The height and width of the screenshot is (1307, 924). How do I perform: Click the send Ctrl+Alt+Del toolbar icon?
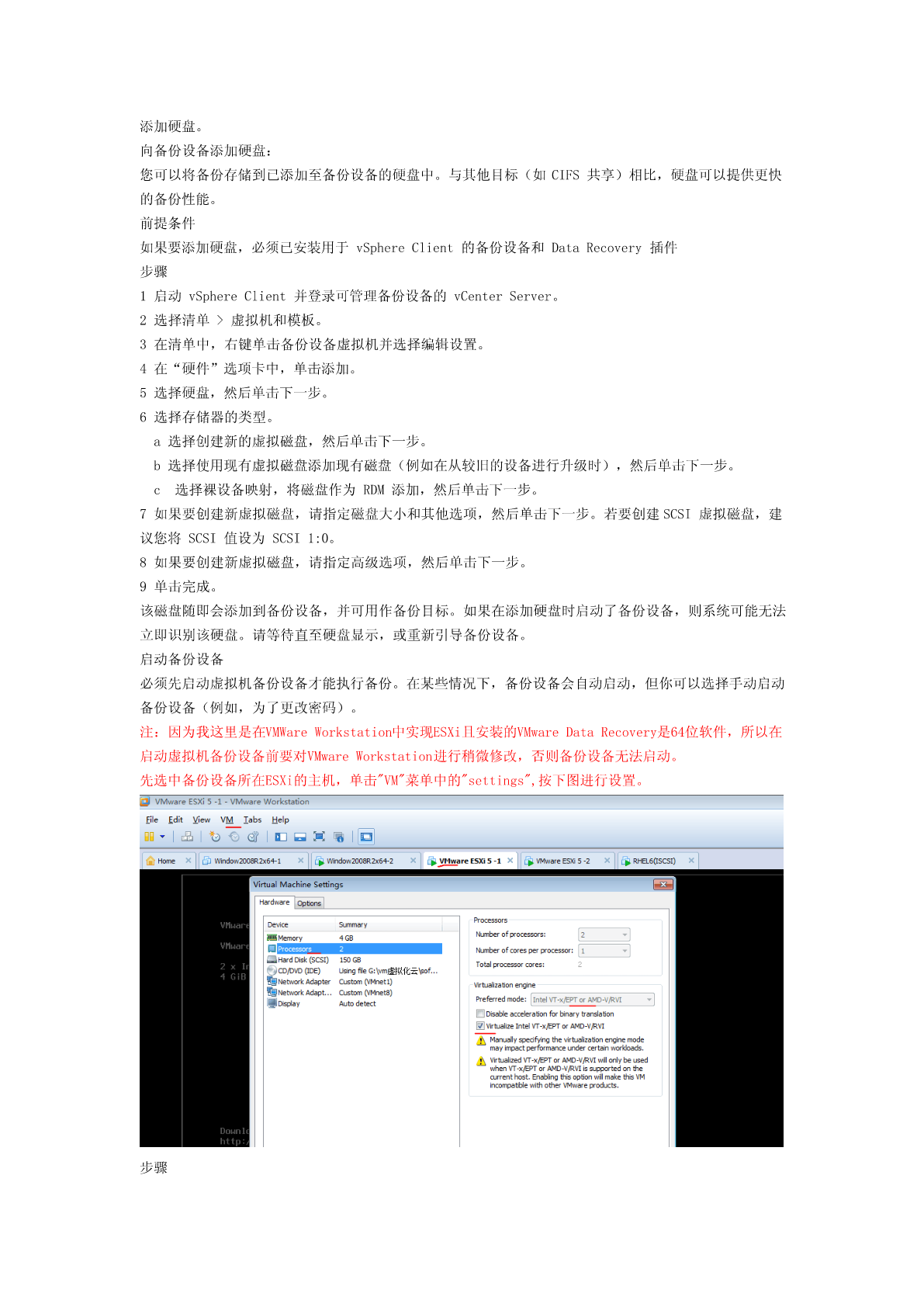[187, 837]
